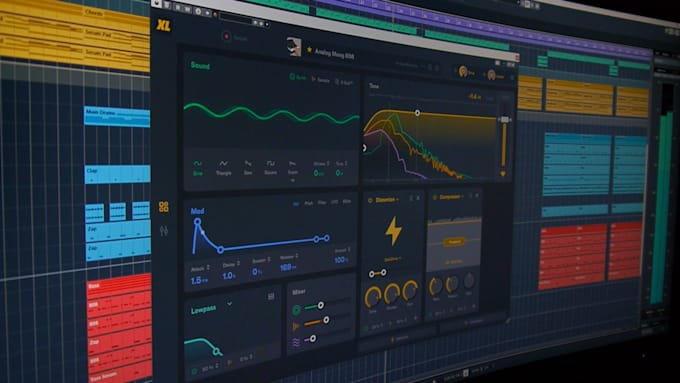Click the Release value 169
680x383 pixels.
(287, 267)
